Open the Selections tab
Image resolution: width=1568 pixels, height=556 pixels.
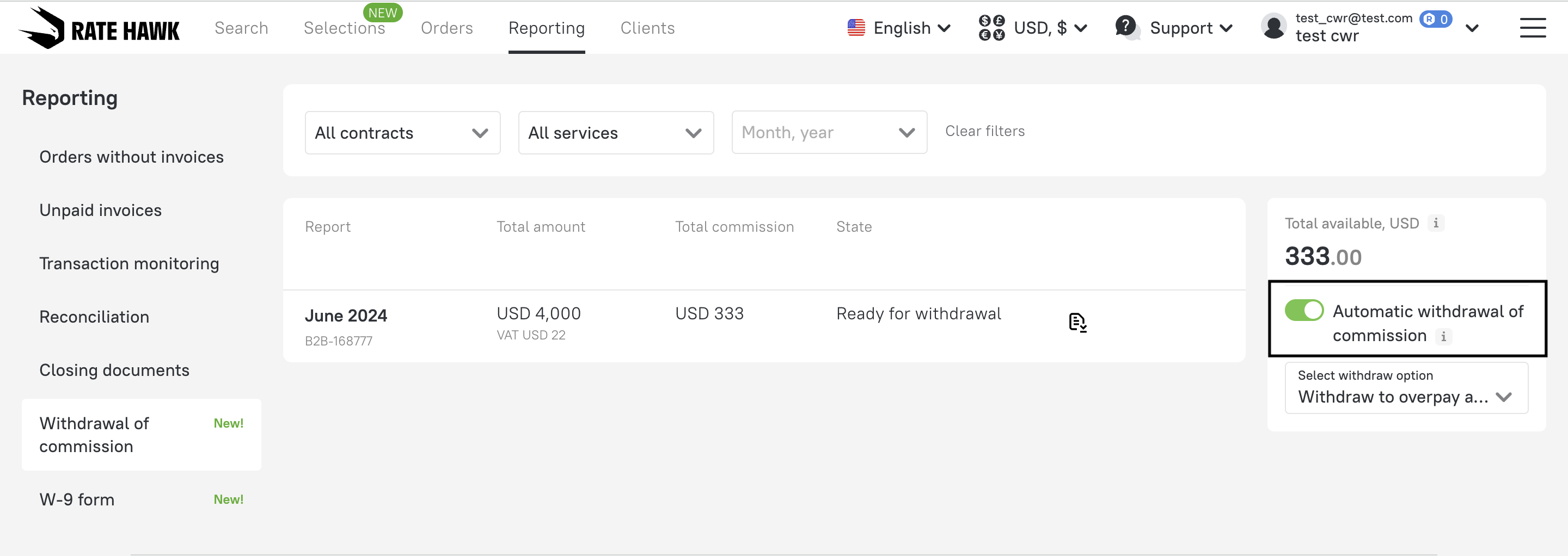click(x=344, y=28)
